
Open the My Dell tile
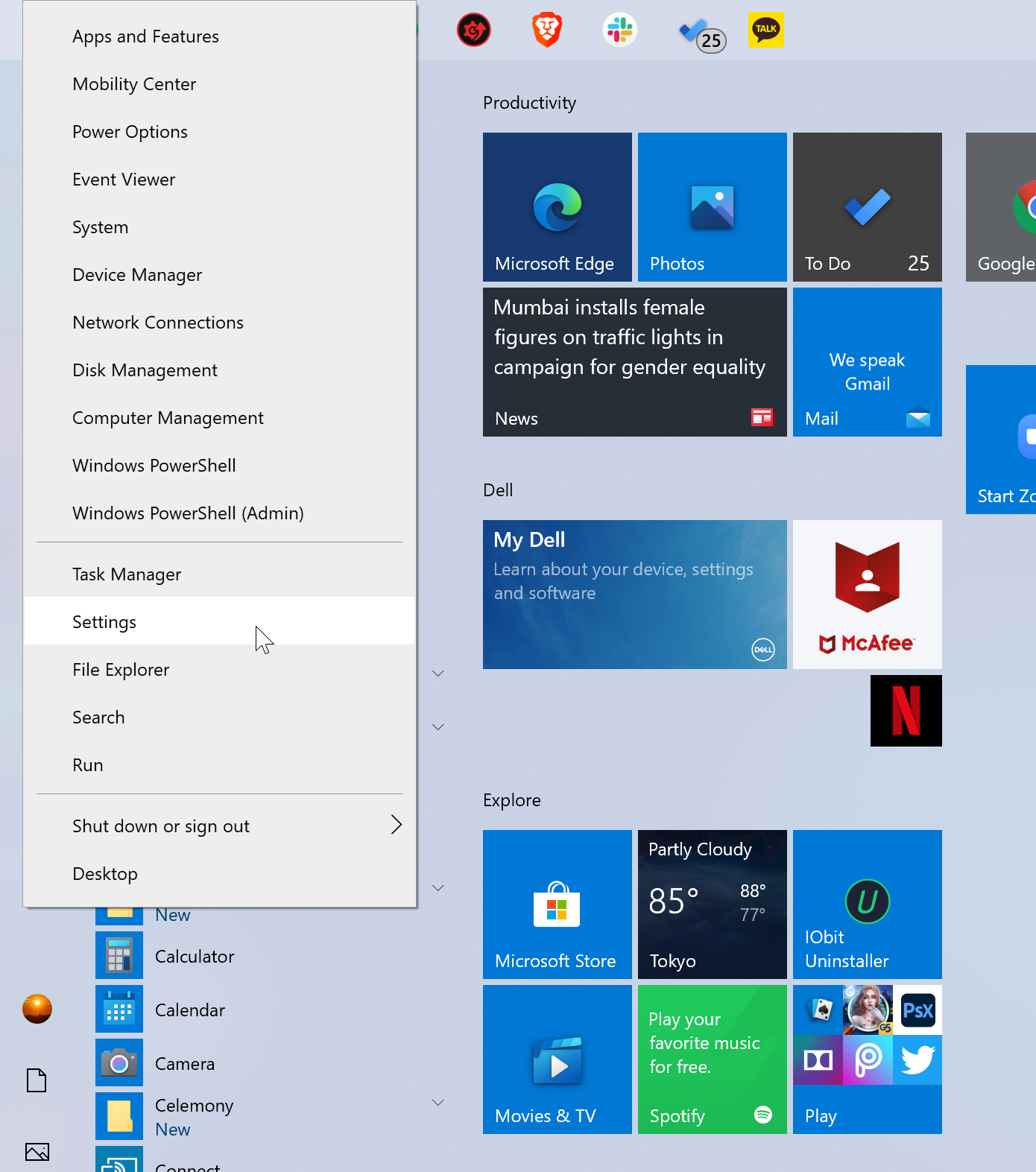coord(635,595)
